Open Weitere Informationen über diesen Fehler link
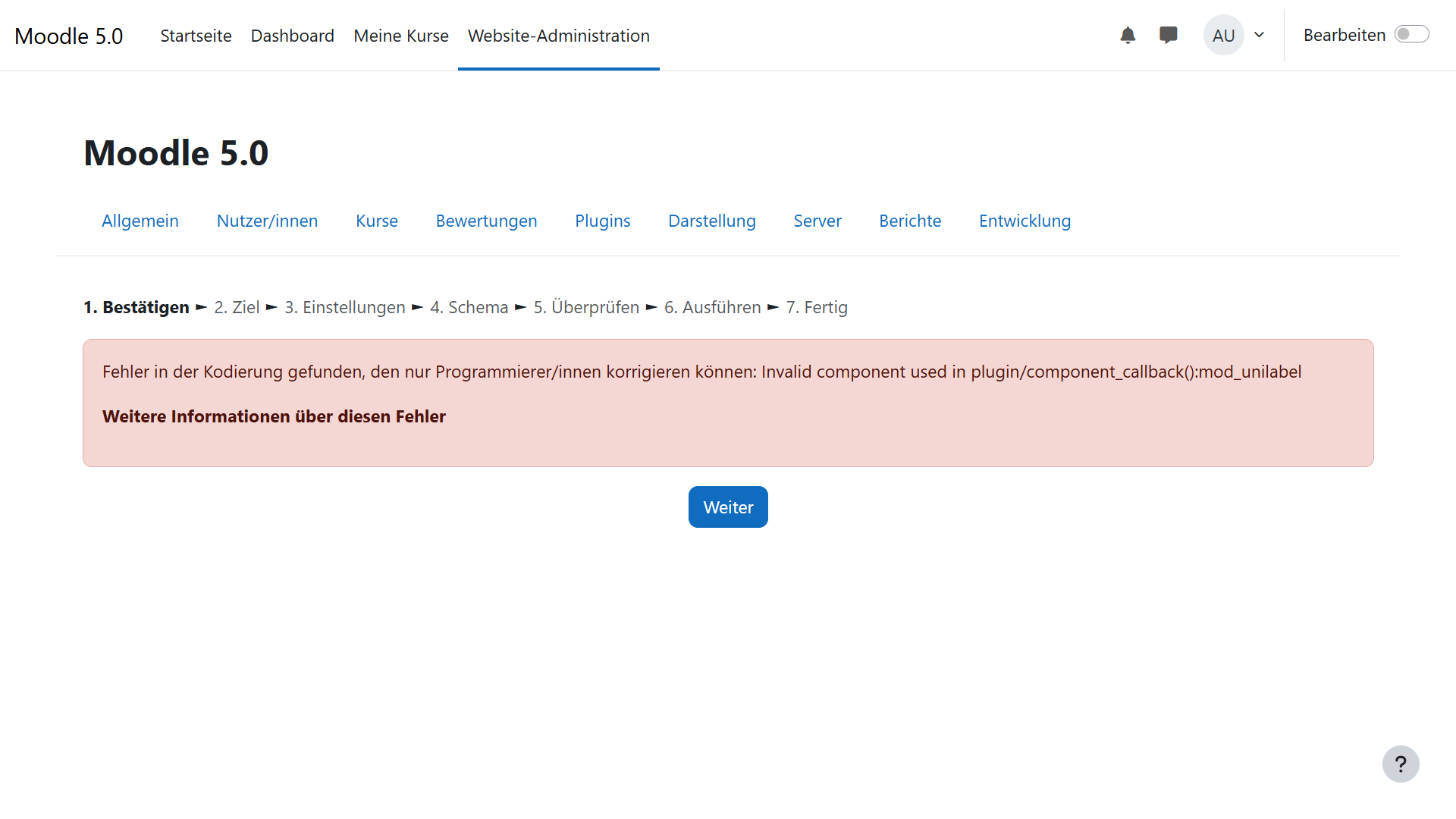The image size is (1456, 819). (274, 416)
